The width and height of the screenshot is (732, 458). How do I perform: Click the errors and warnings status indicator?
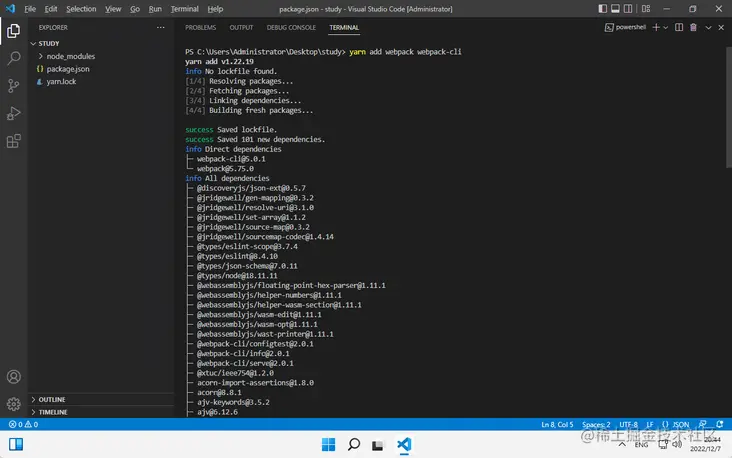pos(23,424)
